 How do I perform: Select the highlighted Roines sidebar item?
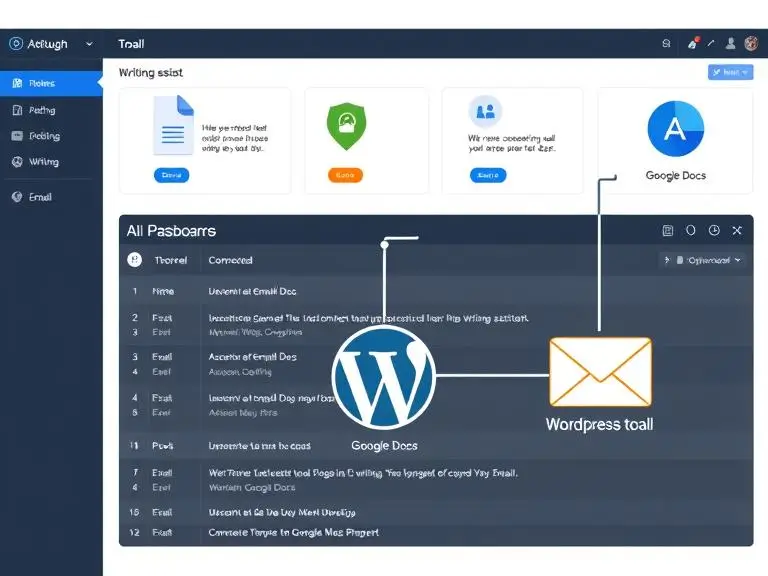51,83
